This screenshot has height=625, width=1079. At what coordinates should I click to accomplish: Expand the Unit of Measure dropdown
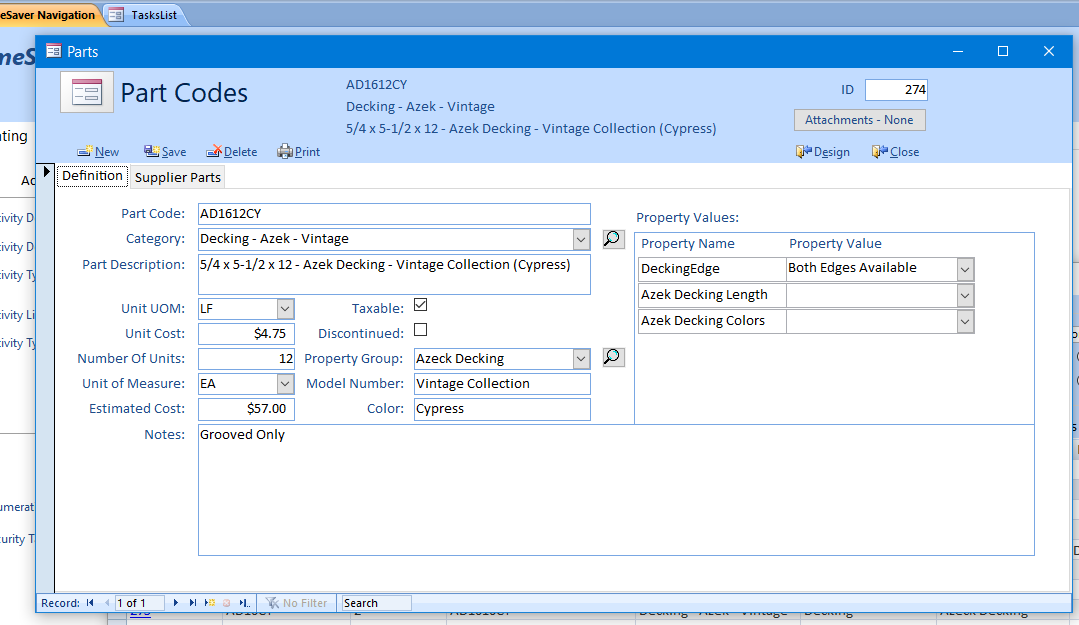coord(285,384)
